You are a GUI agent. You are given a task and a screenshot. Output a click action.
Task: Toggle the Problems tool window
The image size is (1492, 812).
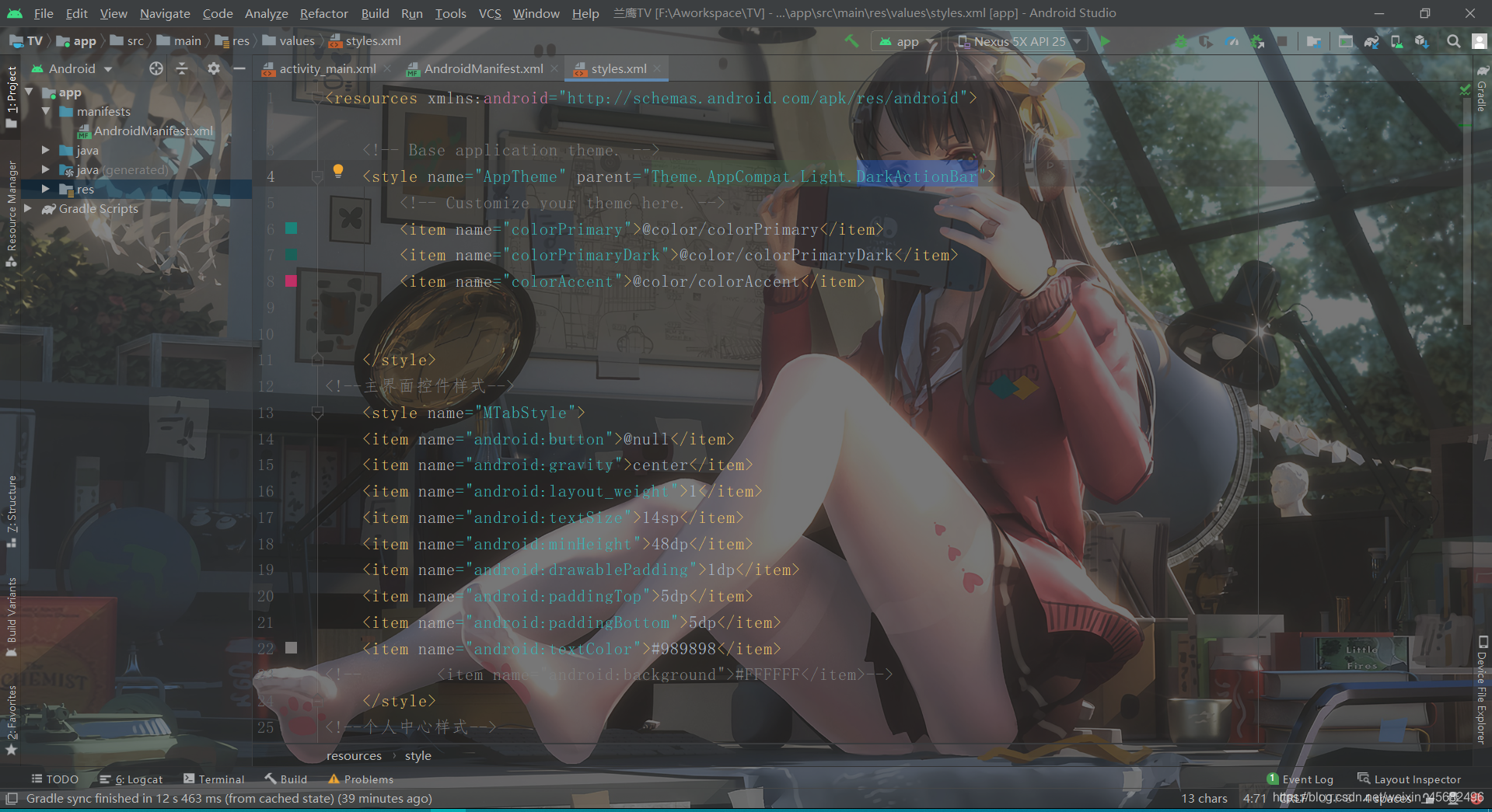coord(361,779)
